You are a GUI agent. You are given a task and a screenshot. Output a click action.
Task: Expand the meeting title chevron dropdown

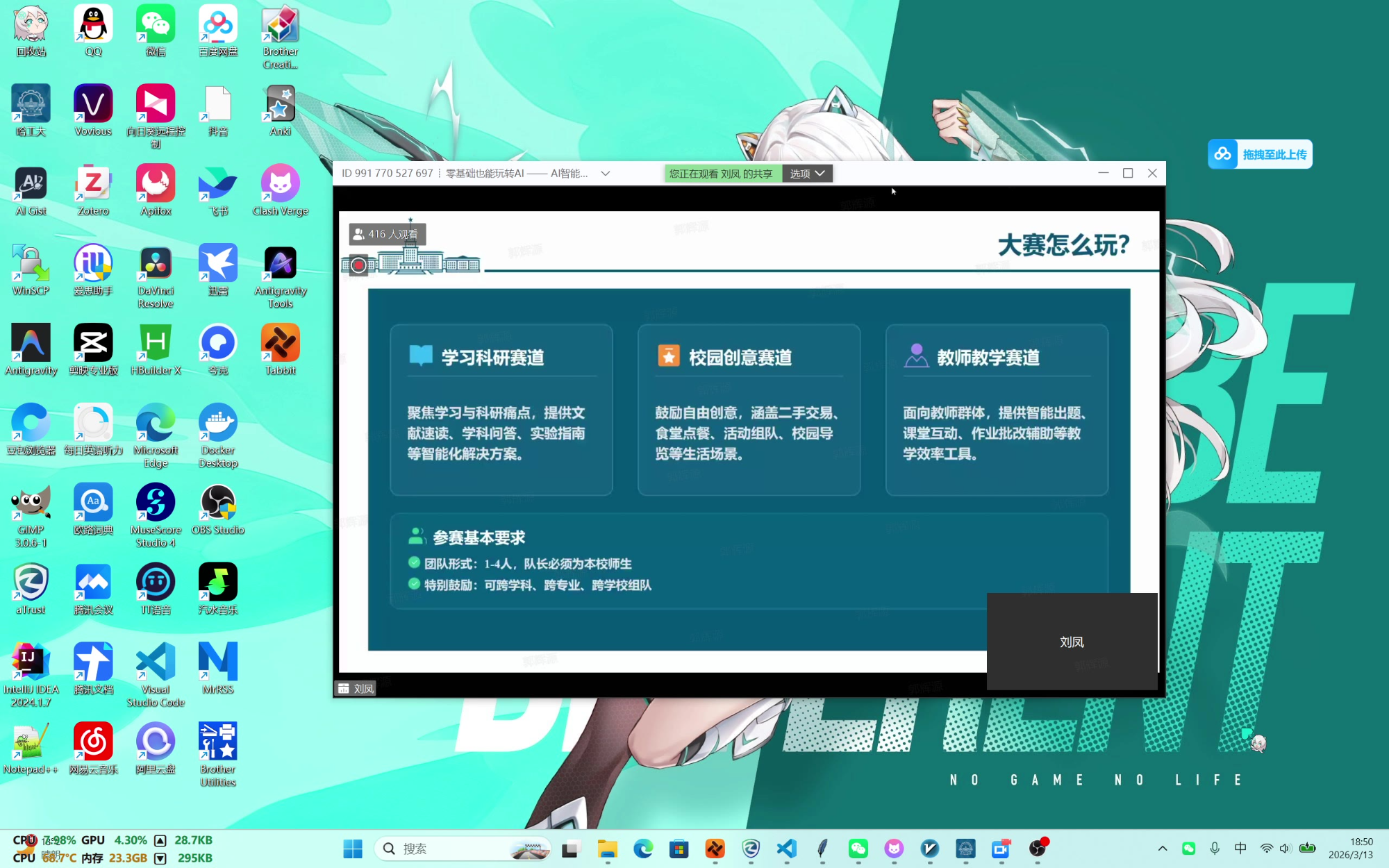pos(605,174)
